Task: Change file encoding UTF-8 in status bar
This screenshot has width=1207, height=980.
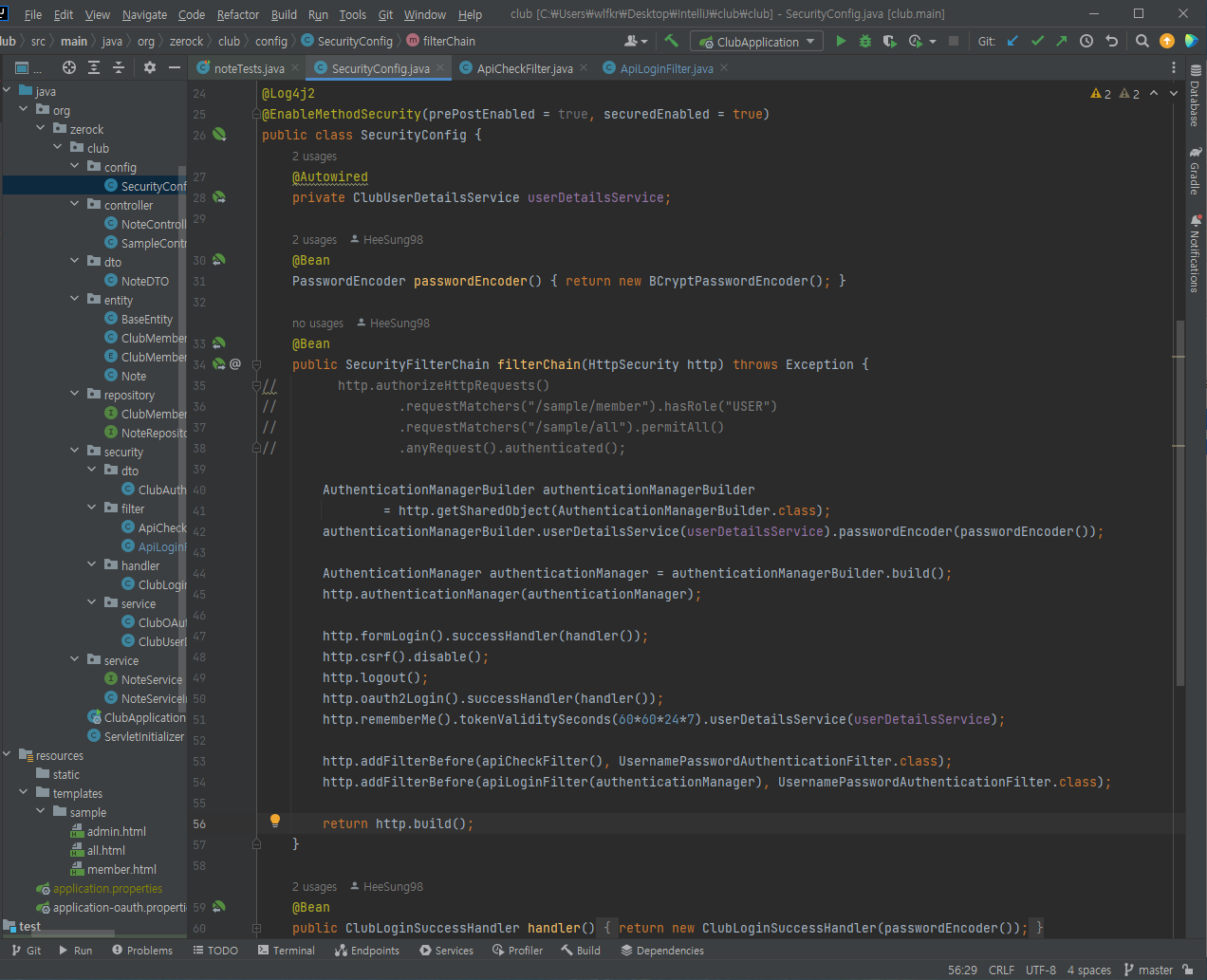Action: [1041, 970]
